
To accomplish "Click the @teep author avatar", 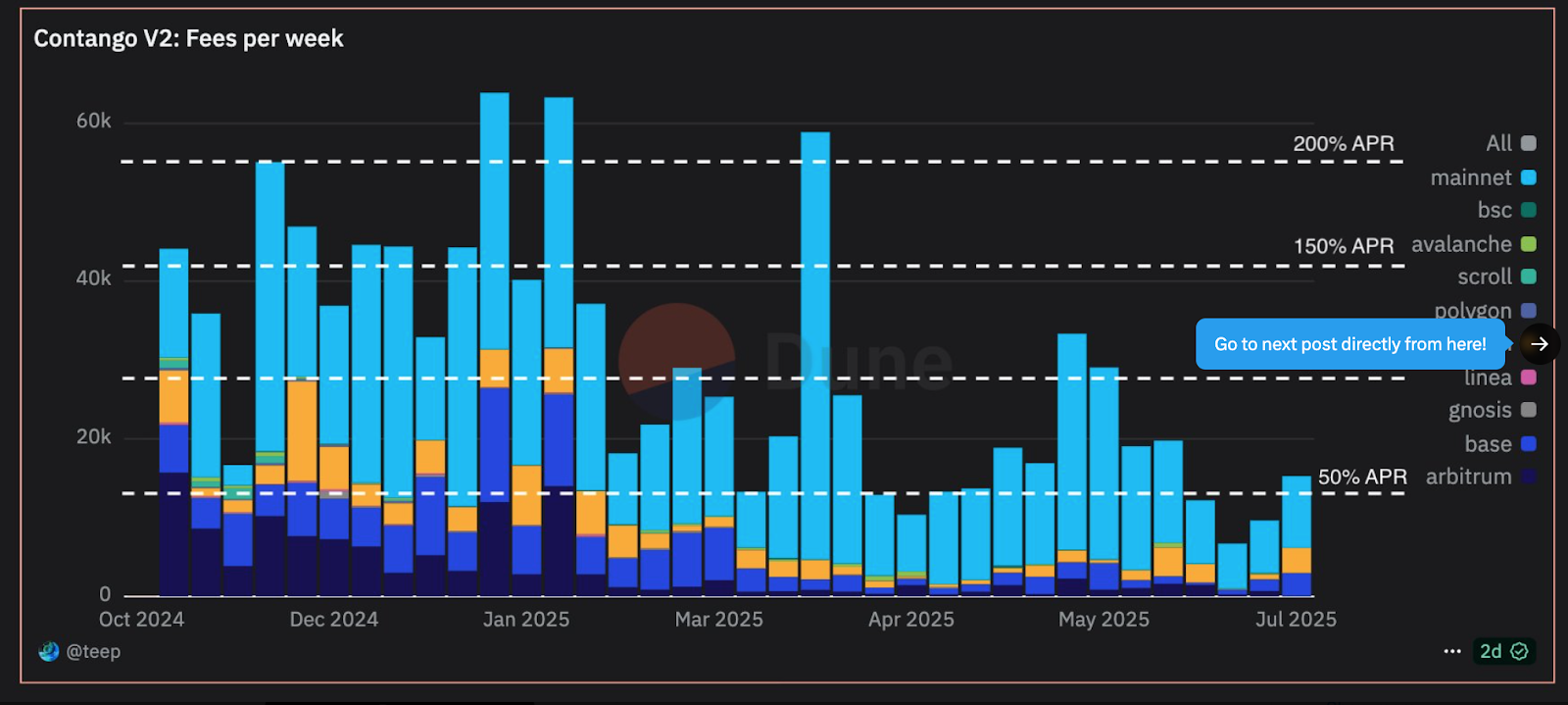I will [48, 651].
